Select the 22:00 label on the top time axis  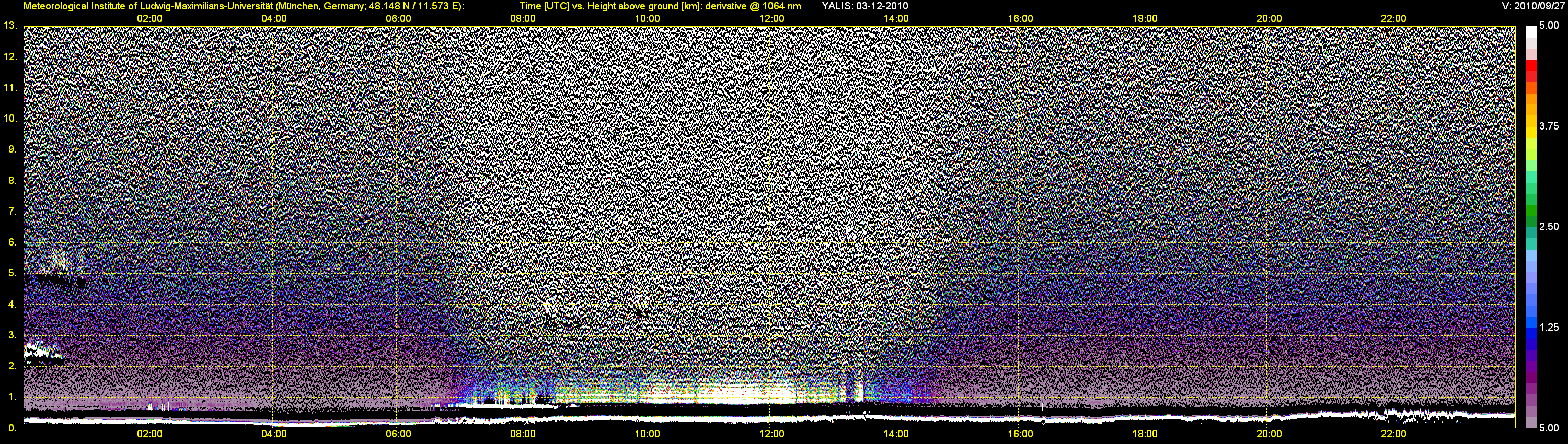pos(1393,19)
